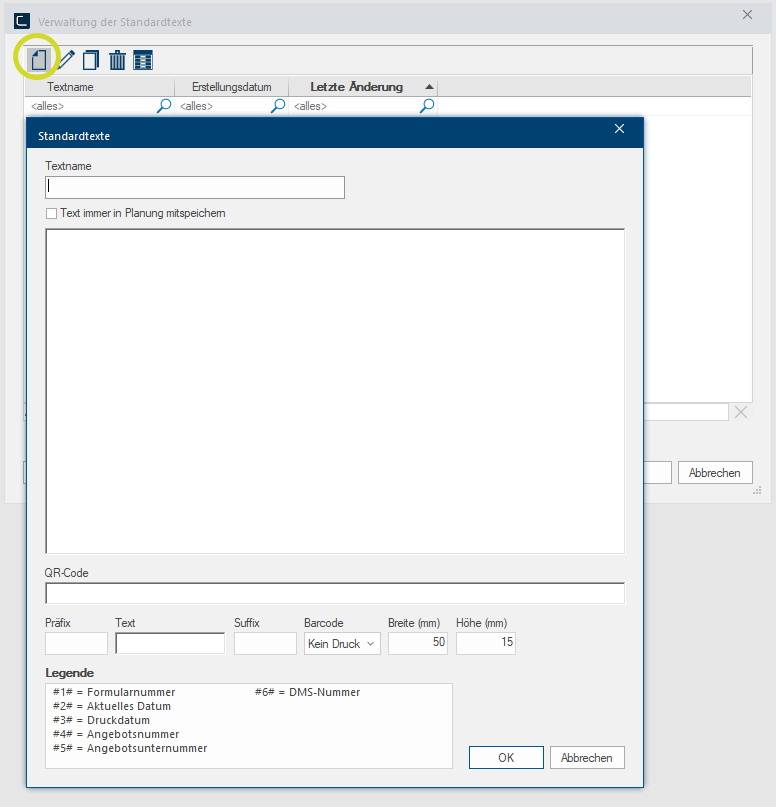776x807 pixels.
Task: Click the new standard text icon
Action: 38,60
